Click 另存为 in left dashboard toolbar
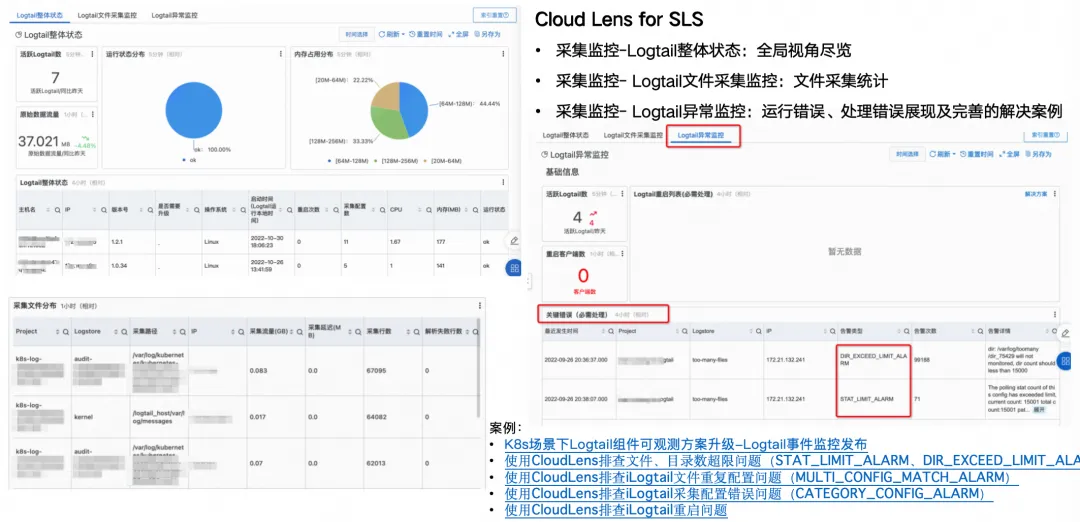1080x522 pixels. click(x=488, y=34)
